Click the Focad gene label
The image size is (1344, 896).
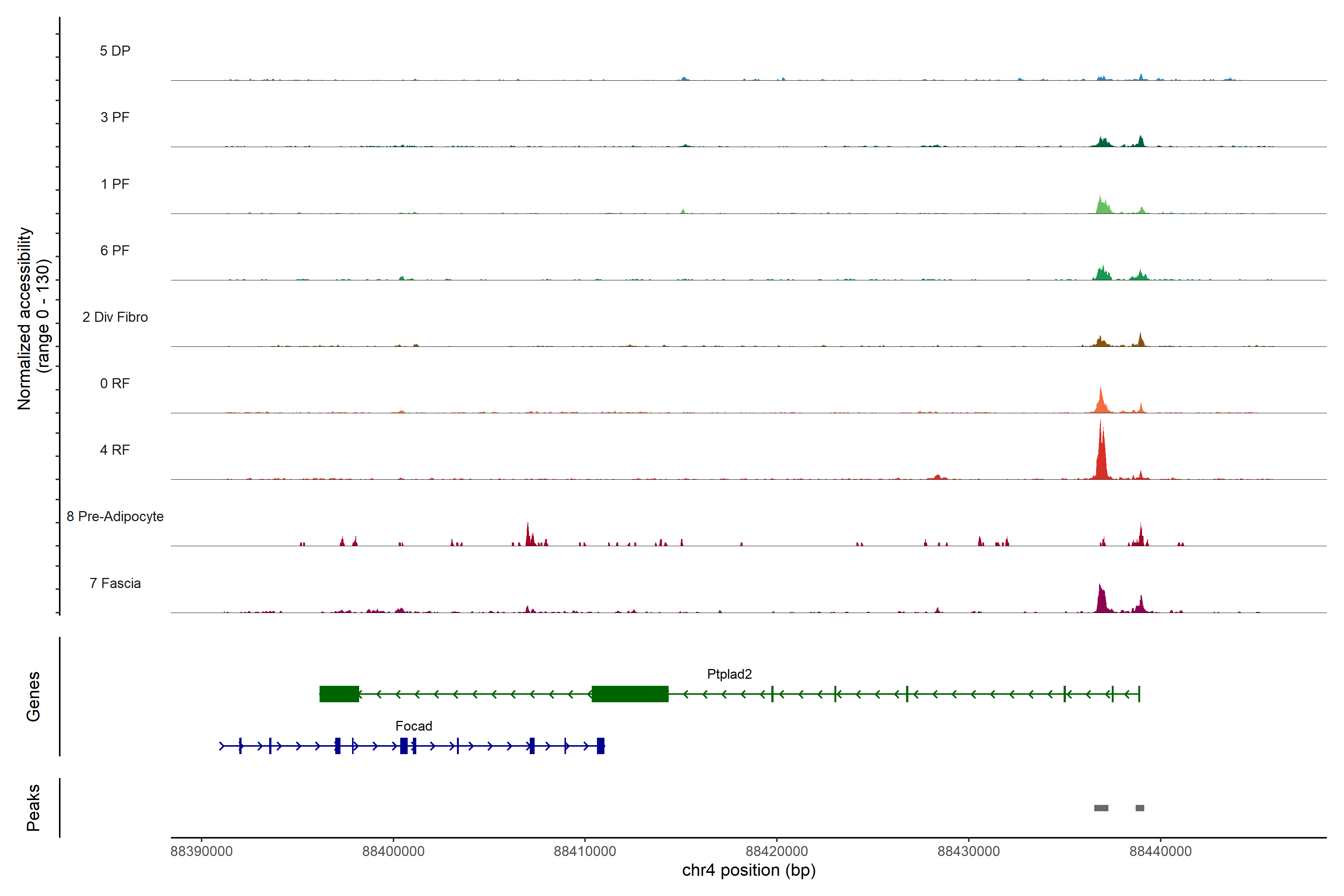tap(414, 726)
